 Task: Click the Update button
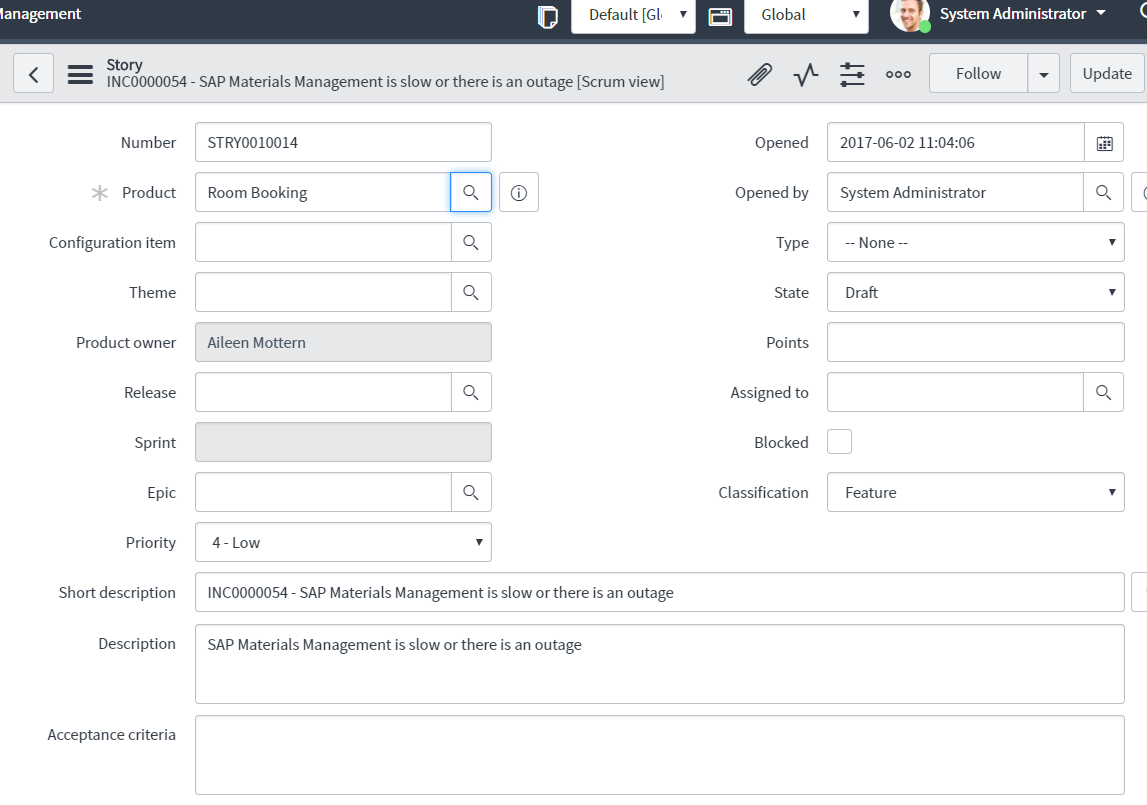point(1107,73)
